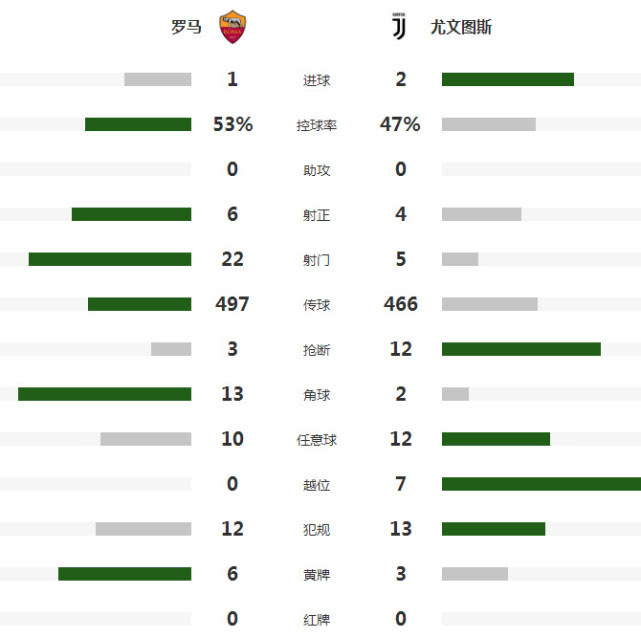Click Juventus's green 12 tackles bar
Viewport: 641px width, 638px height.
521,349
